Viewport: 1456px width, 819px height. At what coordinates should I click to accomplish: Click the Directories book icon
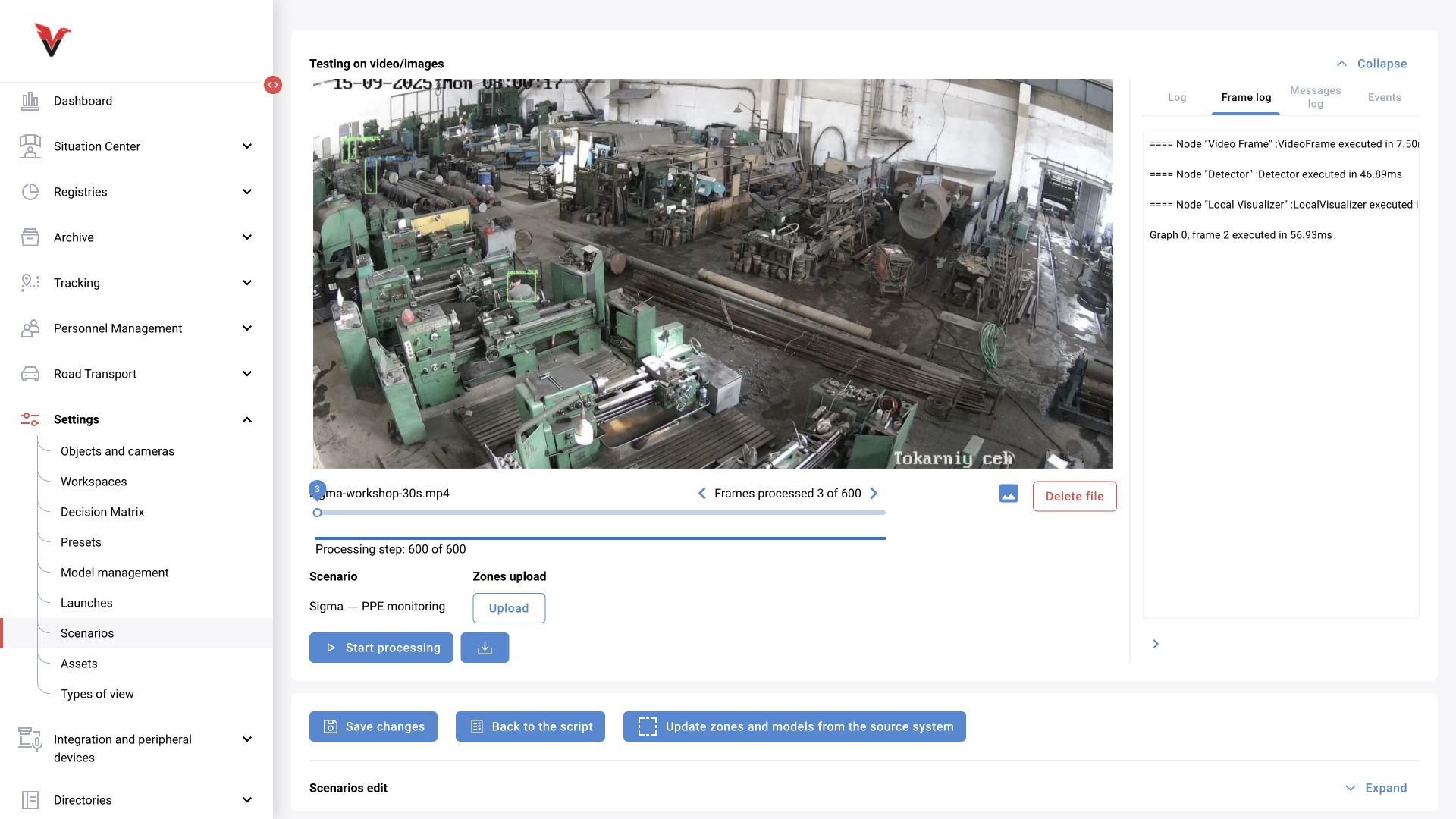(30, 800)
